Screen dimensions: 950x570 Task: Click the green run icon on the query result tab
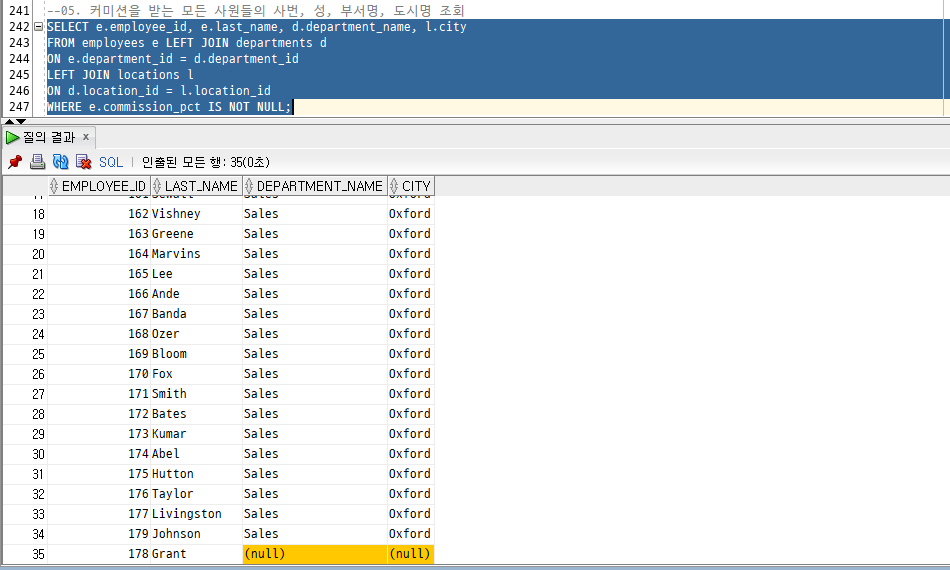12,138
